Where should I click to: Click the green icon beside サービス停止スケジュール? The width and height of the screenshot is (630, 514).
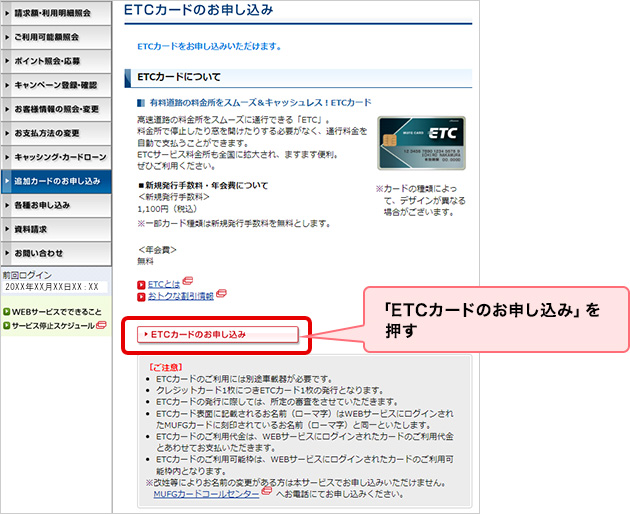tap(6, 326)
